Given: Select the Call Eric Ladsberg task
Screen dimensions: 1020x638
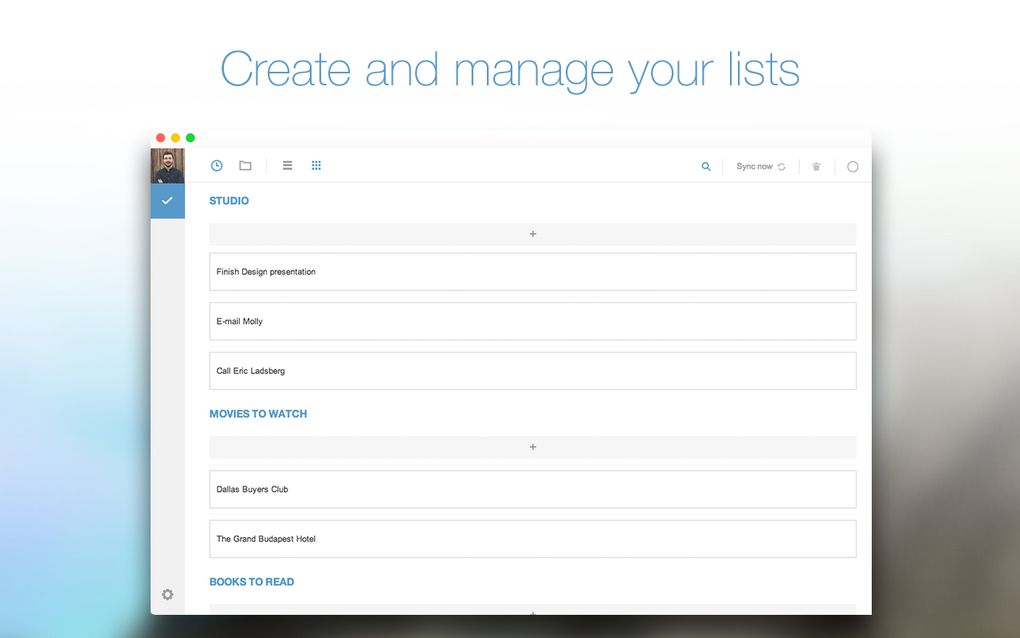Looking at the screenshot, I should [532, 371].
